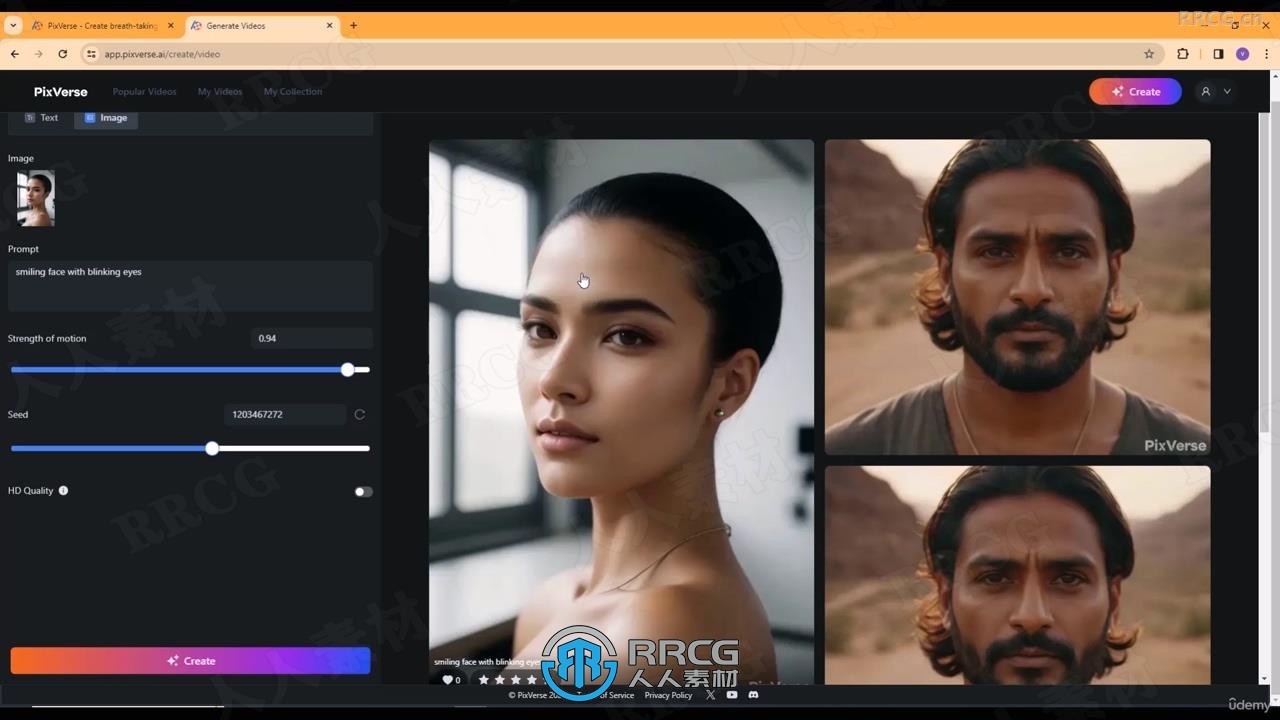Go to Popular Videos

[x=144, y=92]
